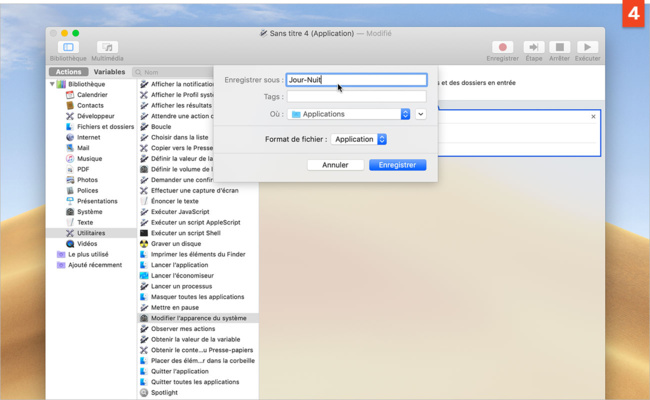Expand the save dialog with chevron
This screenshot has width=650, height=400.
coord(420,114)
